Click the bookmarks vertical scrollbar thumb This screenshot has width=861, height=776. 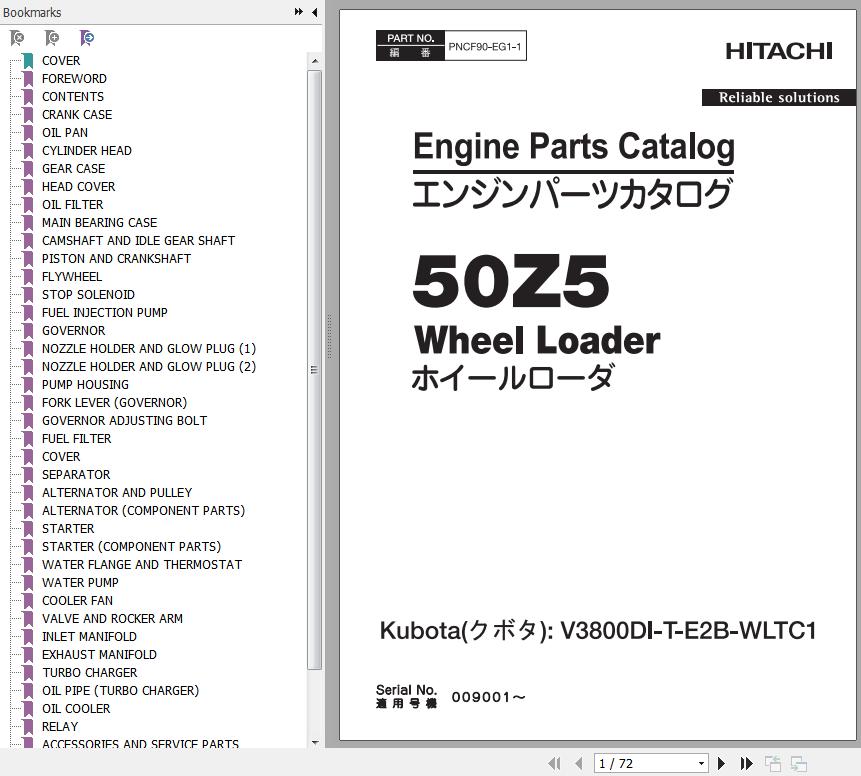click(x=315, y=370)
